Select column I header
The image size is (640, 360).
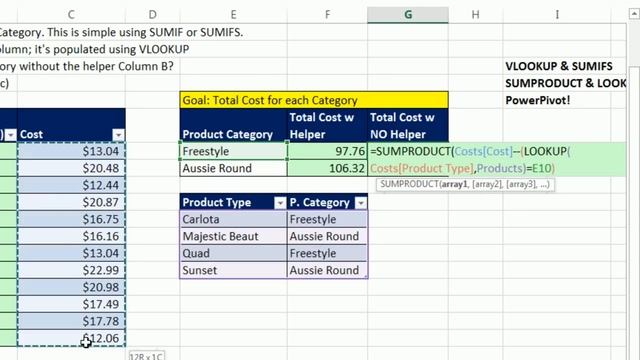(x=557, y=15)
